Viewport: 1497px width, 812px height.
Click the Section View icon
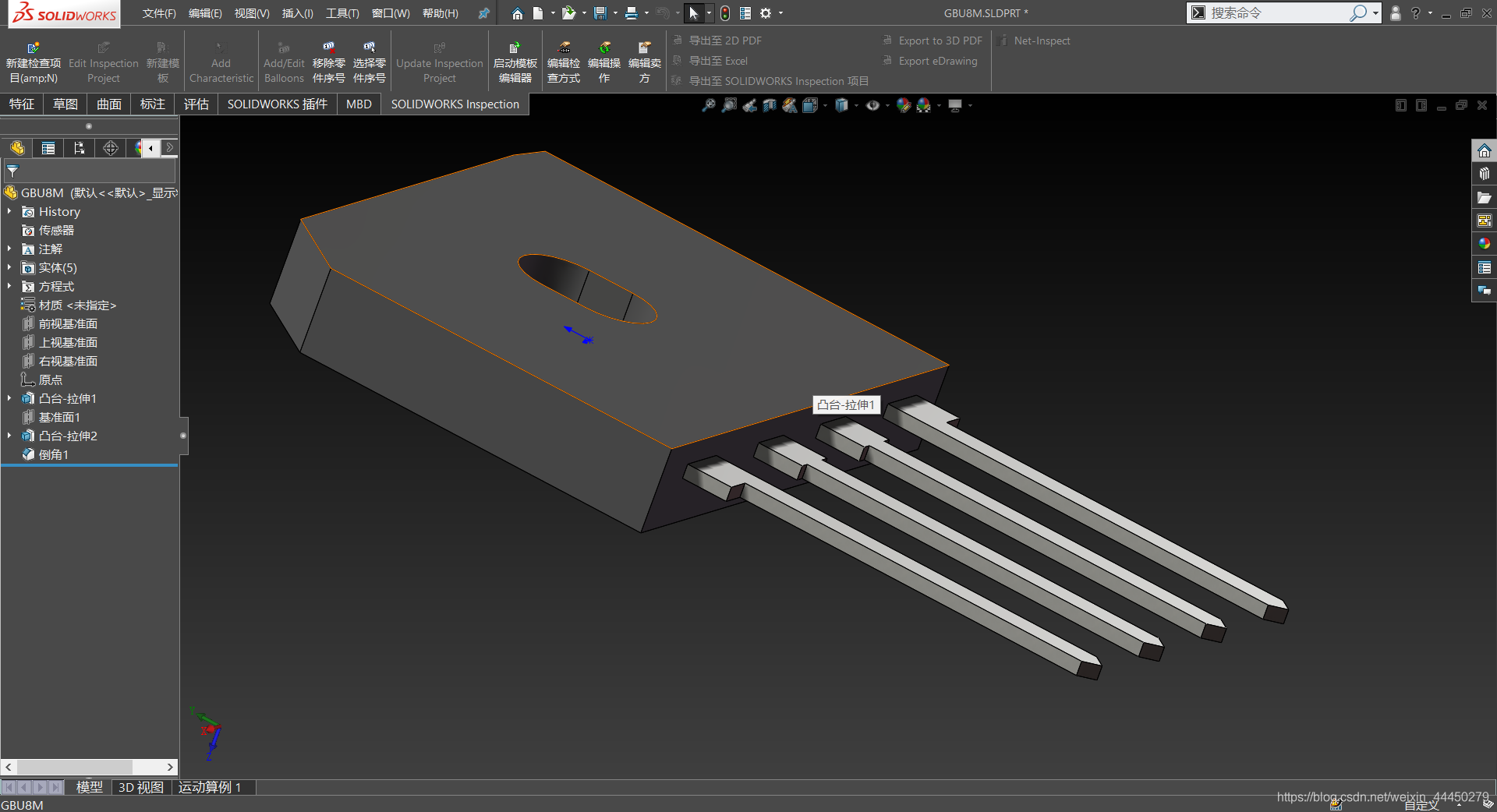tap(770, 105)
